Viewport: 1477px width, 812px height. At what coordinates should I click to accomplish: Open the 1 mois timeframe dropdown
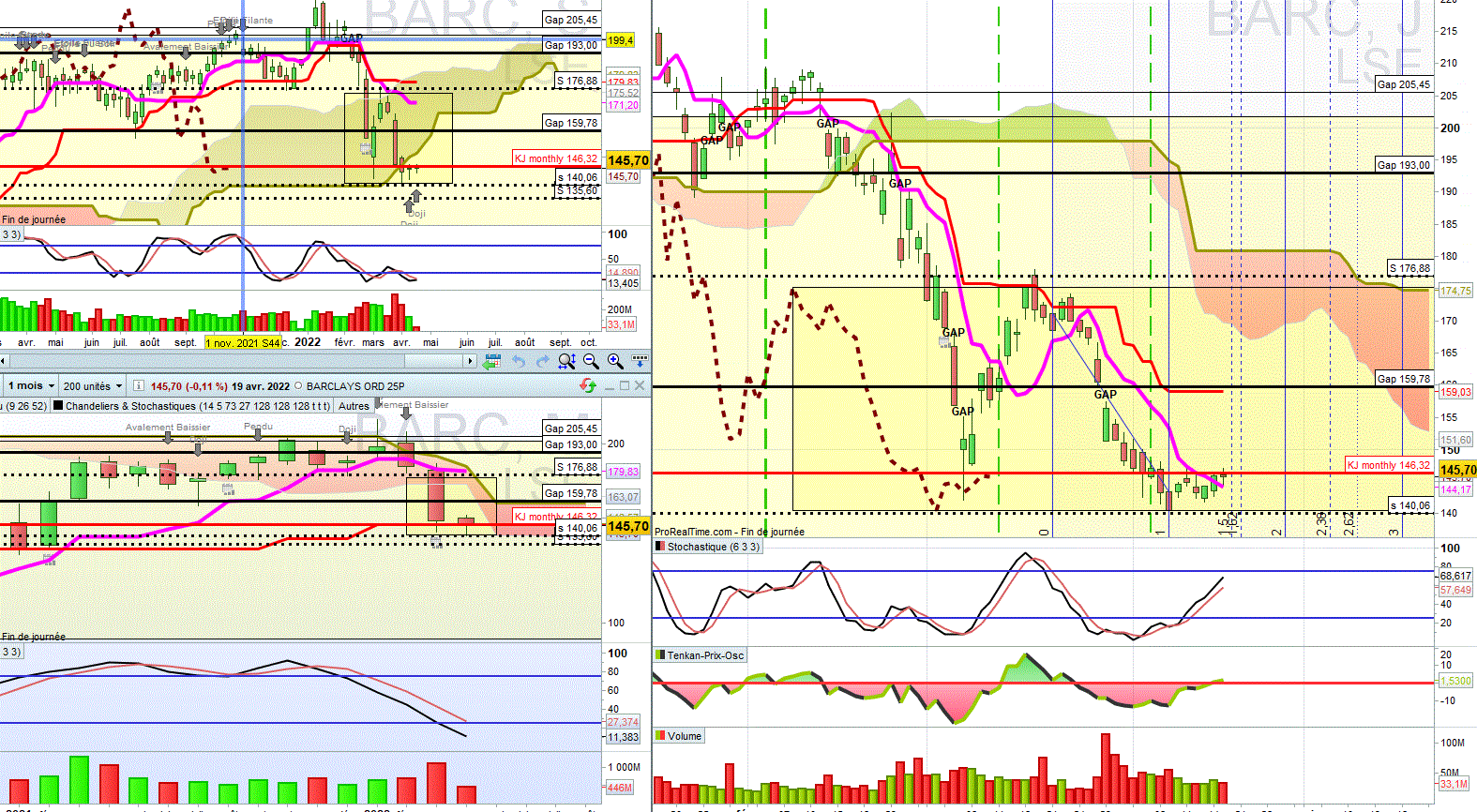31,385
